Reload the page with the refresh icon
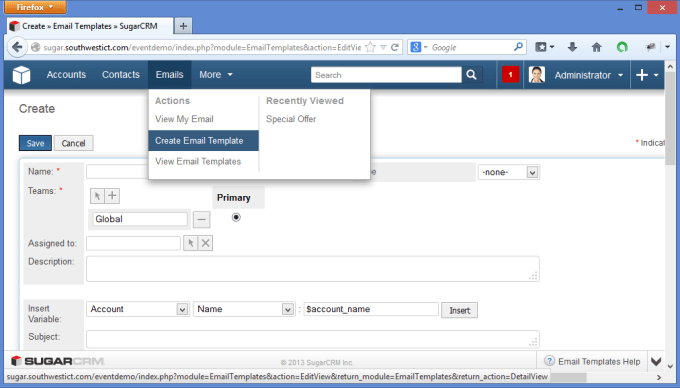The width and height of the screenshot is (680, 388). (x=395, y=47)
